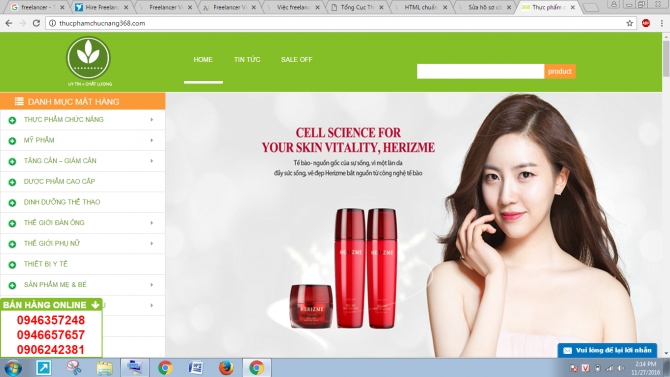Click phone number 0946657657
The height and width of the screenshot is (377, 670).
(51, 335)
